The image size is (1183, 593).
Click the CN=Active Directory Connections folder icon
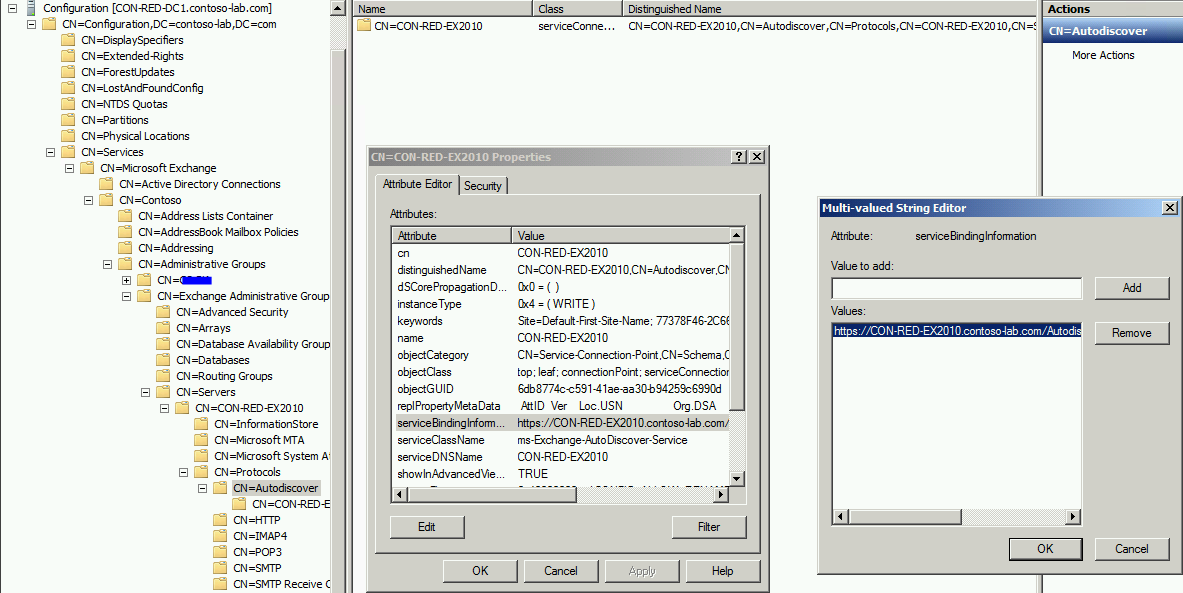point(106,184)
